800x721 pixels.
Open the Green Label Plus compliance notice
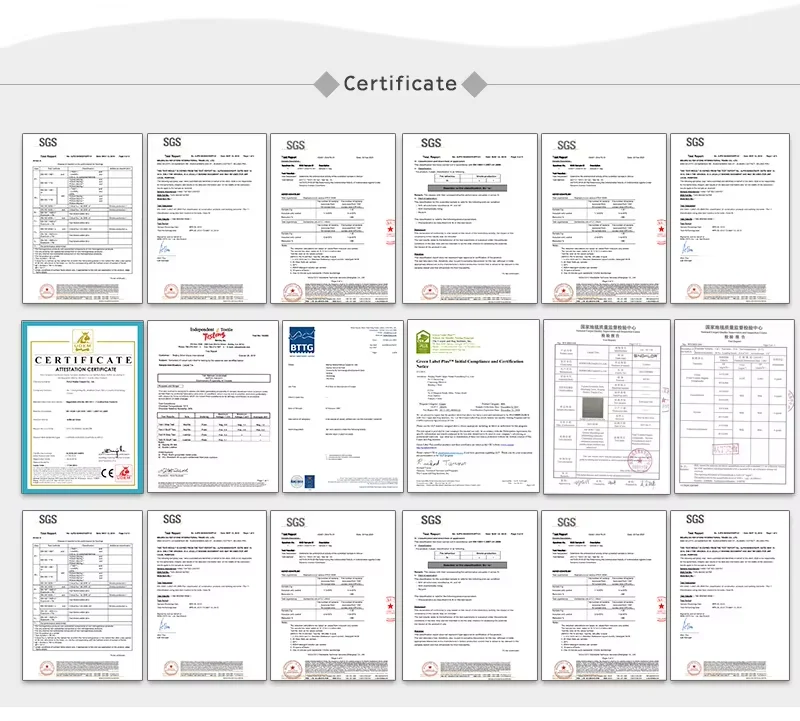[x=473, y=406]
